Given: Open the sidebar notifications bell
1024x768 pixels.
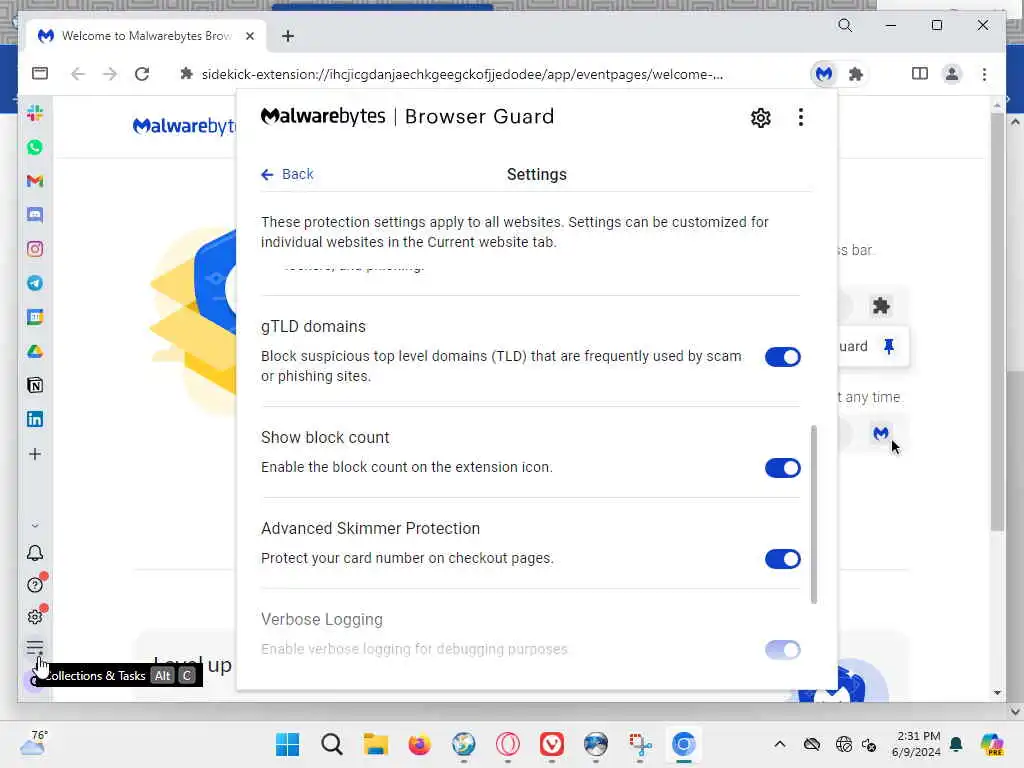Looking at the screenshot, I should (35, 553).
